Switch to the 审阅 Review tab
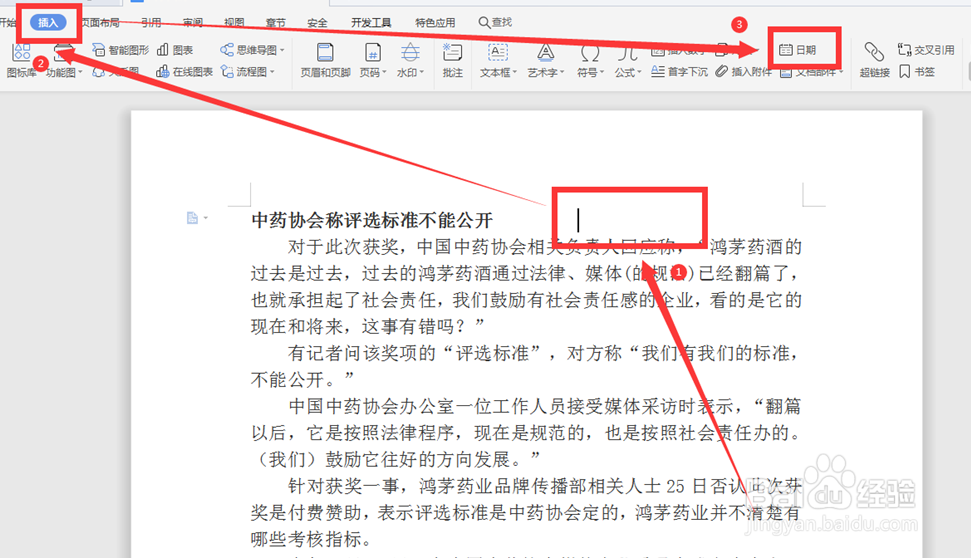This screenshot has height=558, width=971. coord(193,23)
